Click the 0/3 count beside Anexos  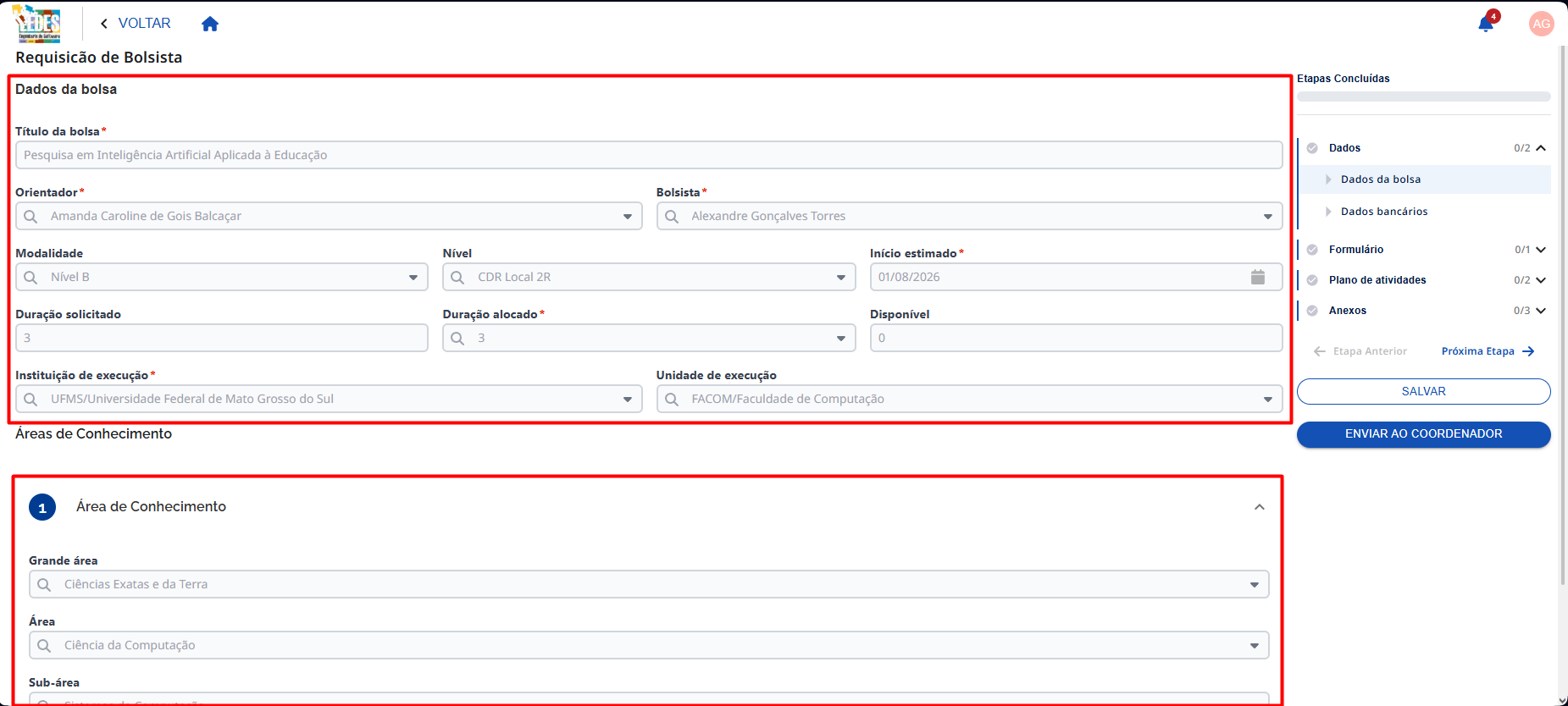[1522, 311]
